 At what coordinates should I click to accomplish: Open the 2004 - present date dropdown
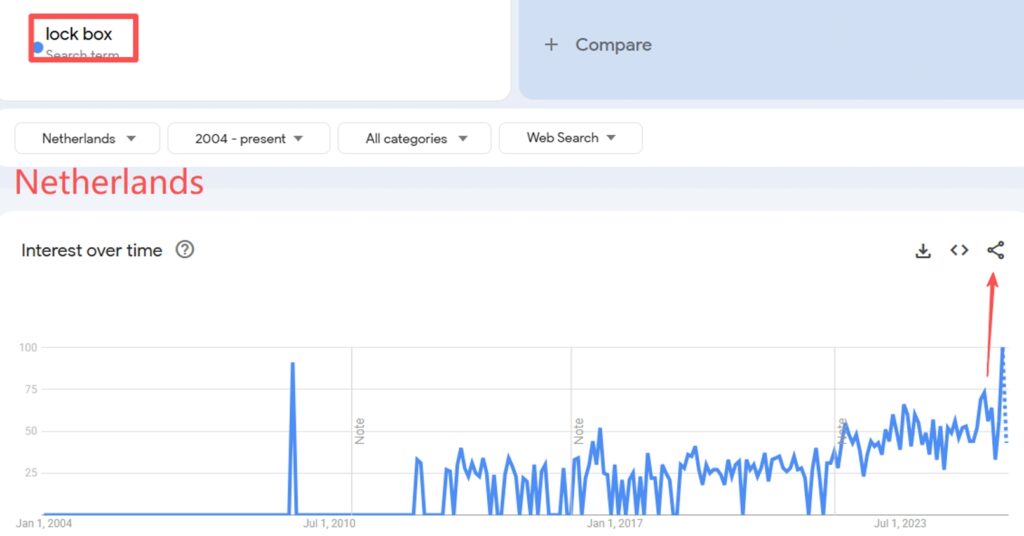(248, 138)
